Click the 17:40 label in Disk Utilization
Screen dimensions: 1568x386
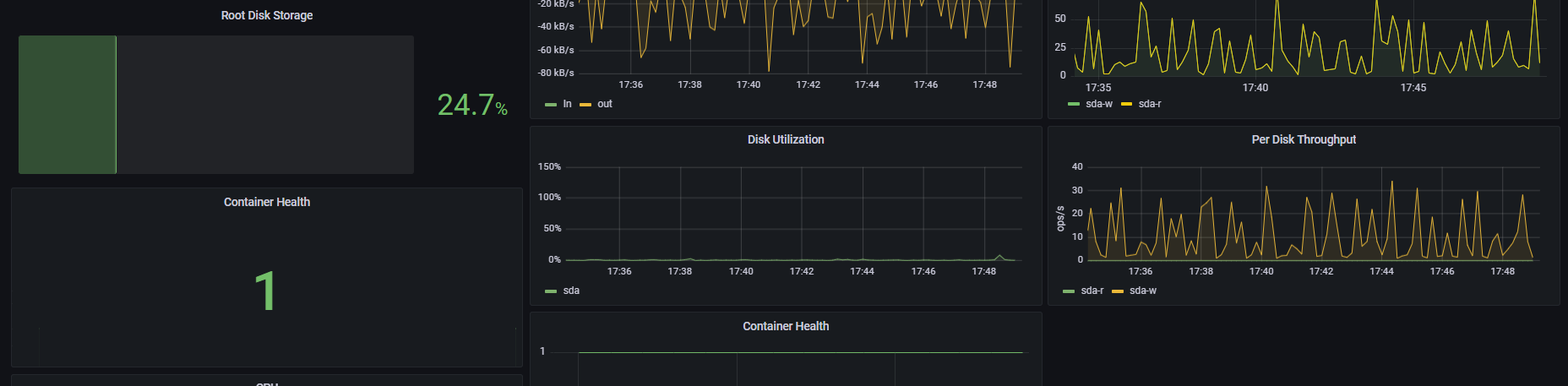(741, 271)
